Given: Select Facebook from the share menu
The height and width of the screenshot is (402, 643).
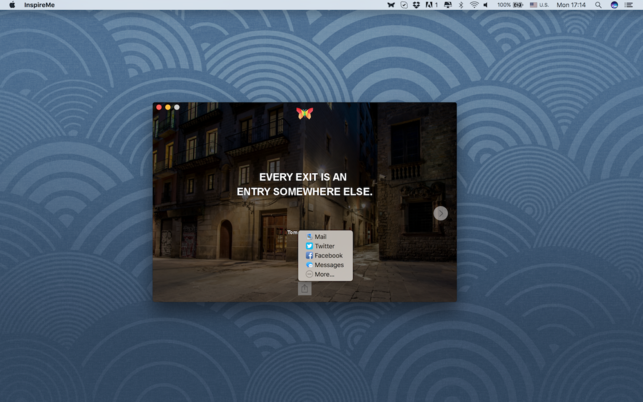Looking at the screenshot, I should [x=325, y=256].
